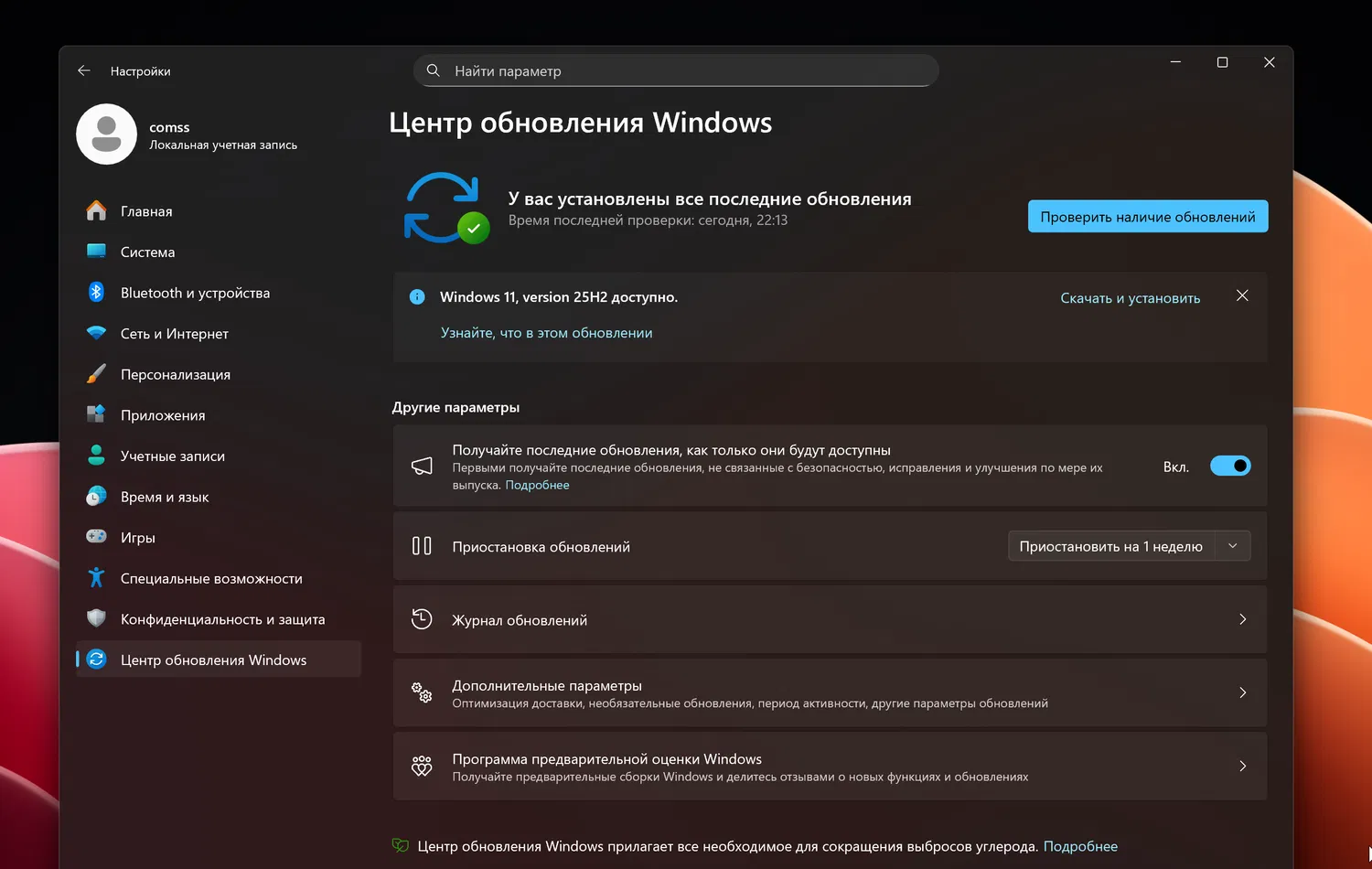
Task: Select Система in the sidebar
Action: [x=146, y=252]
